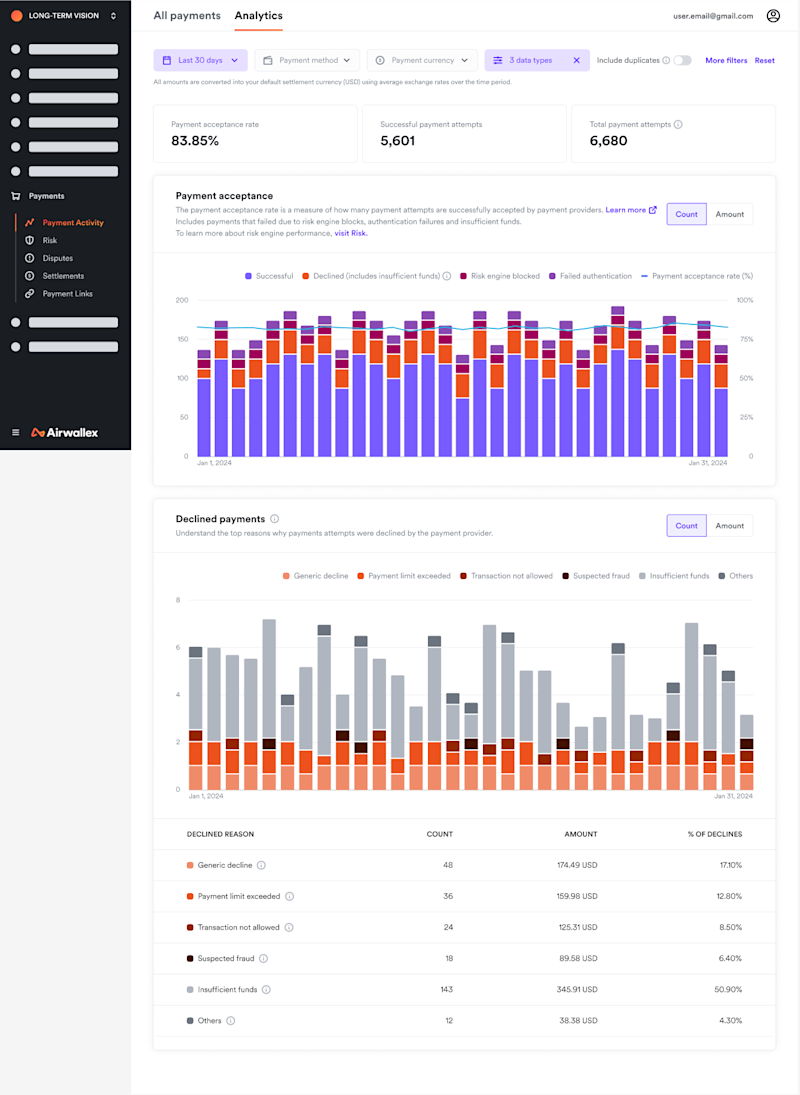Open the Last 30 days date dropdown

point(200,61)
